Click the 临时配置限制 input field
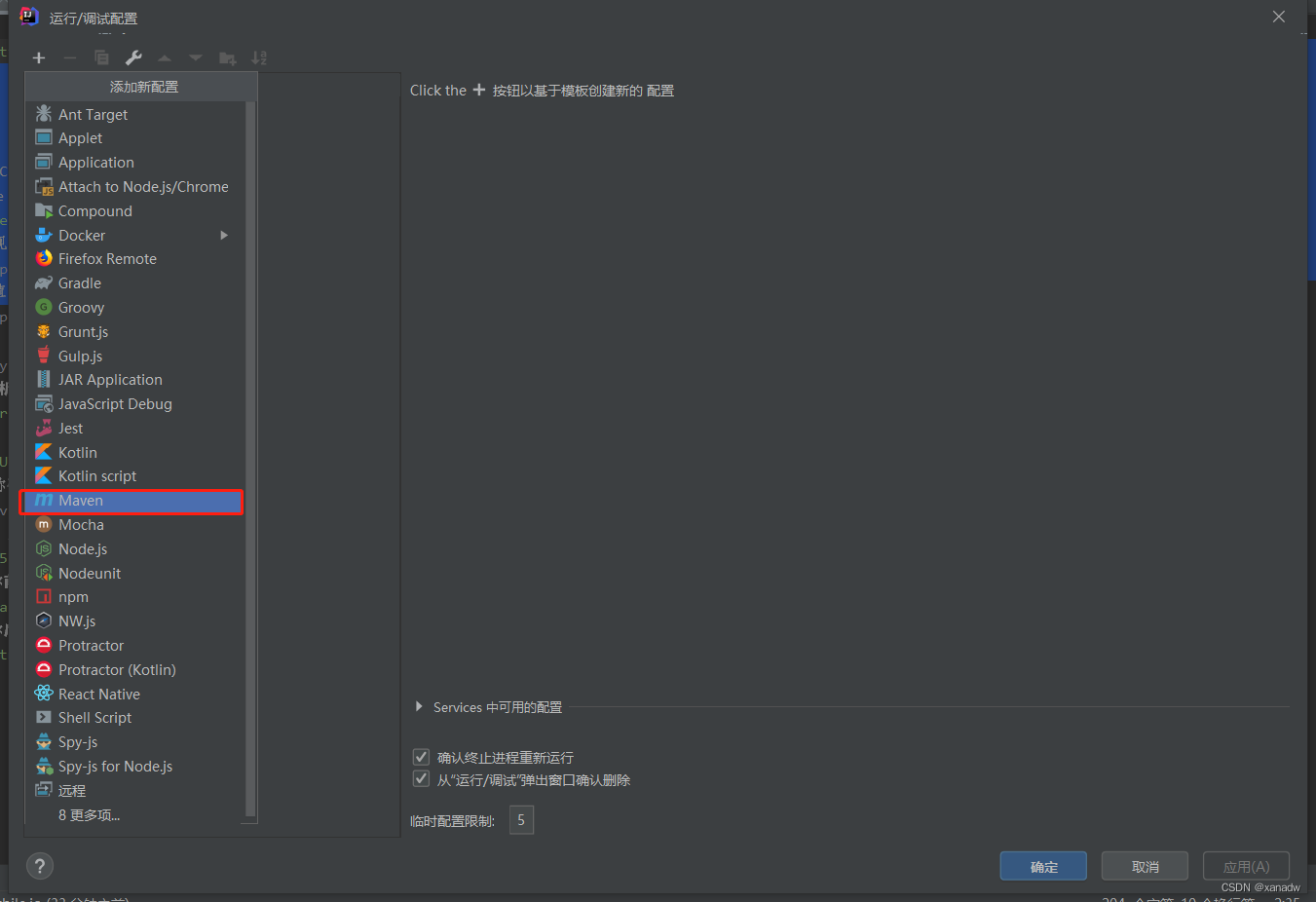This screenshot has height=902, width=1316. (x=521, y=820)
